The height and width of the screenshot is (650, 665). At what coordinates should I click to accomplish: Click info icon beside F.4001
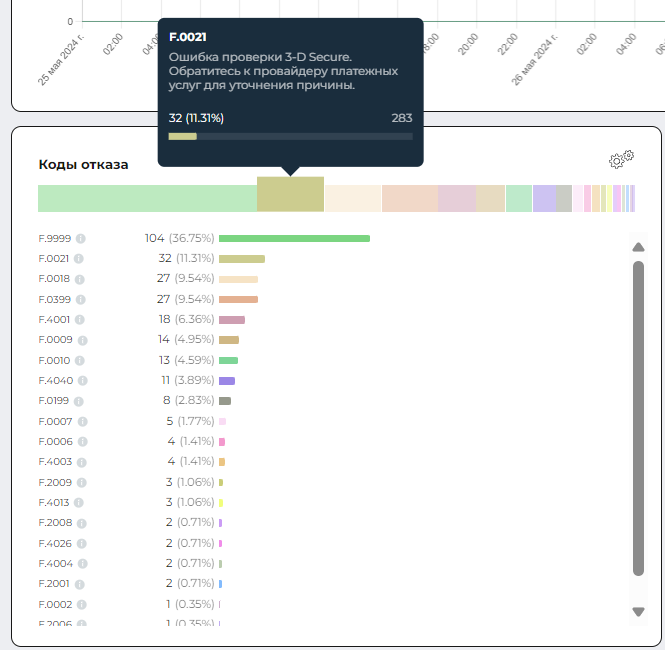(80, 320)
